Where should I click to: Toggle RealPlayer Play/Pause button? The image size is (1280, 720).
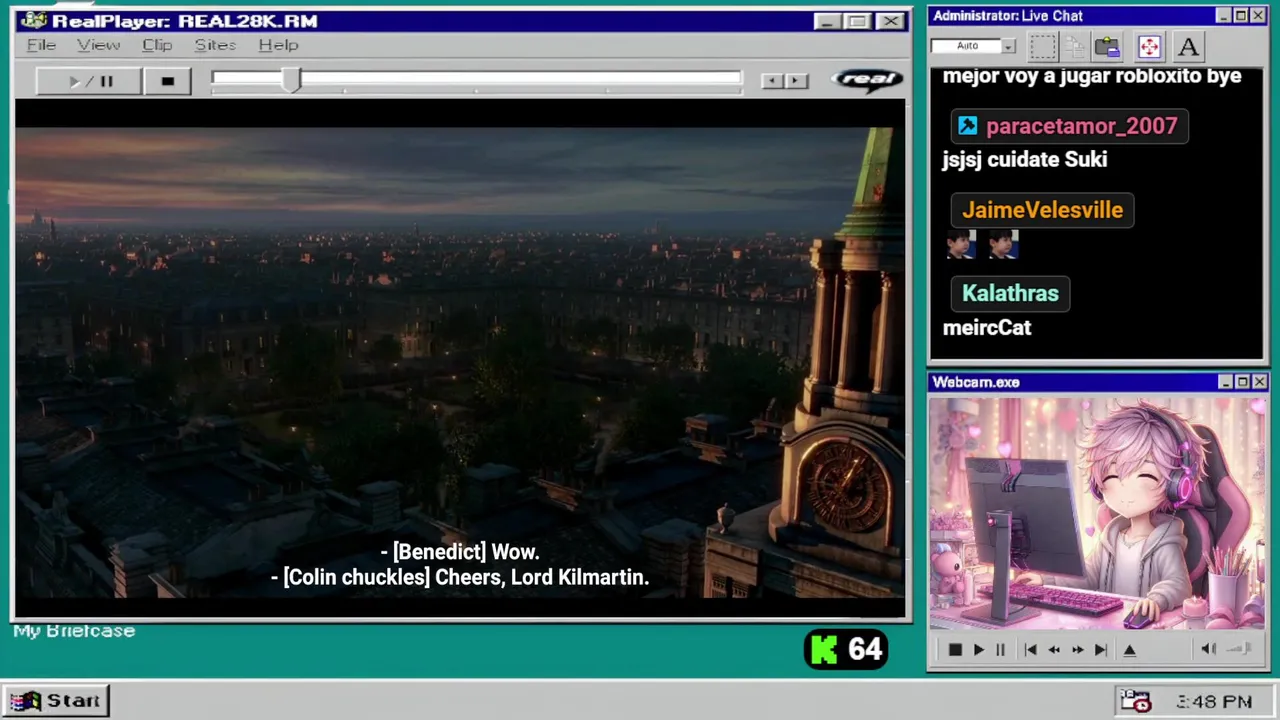pyautogui.click(x=88, y=81)
